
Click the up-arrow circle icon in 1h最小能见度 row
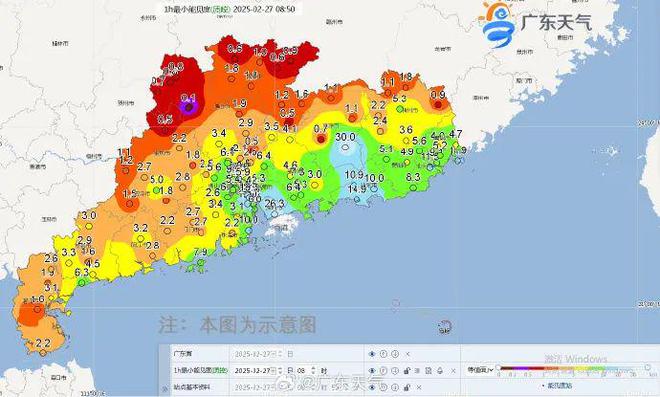[x=383, y=370]
